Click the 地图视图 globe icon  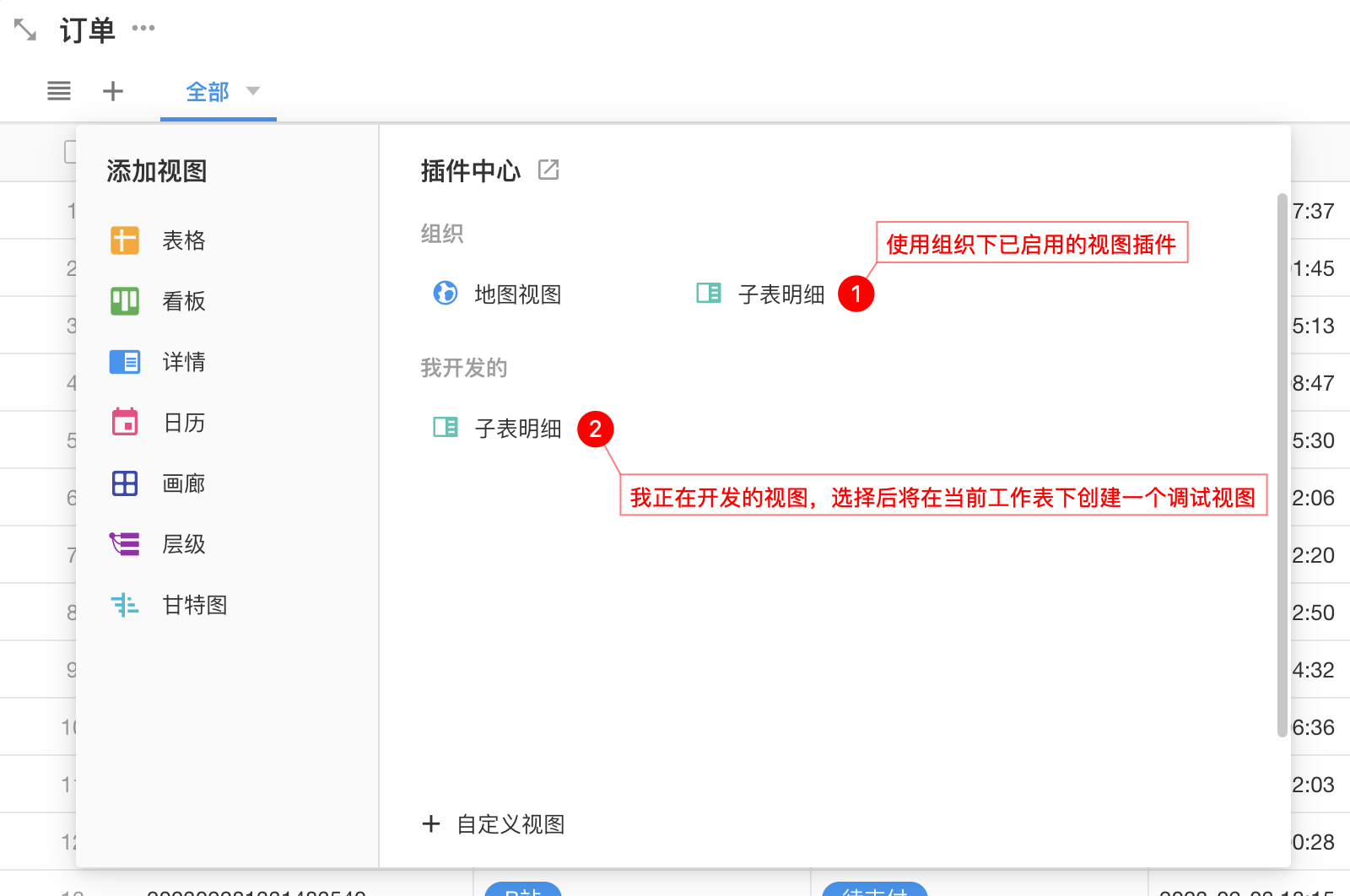tap(445, 293)
